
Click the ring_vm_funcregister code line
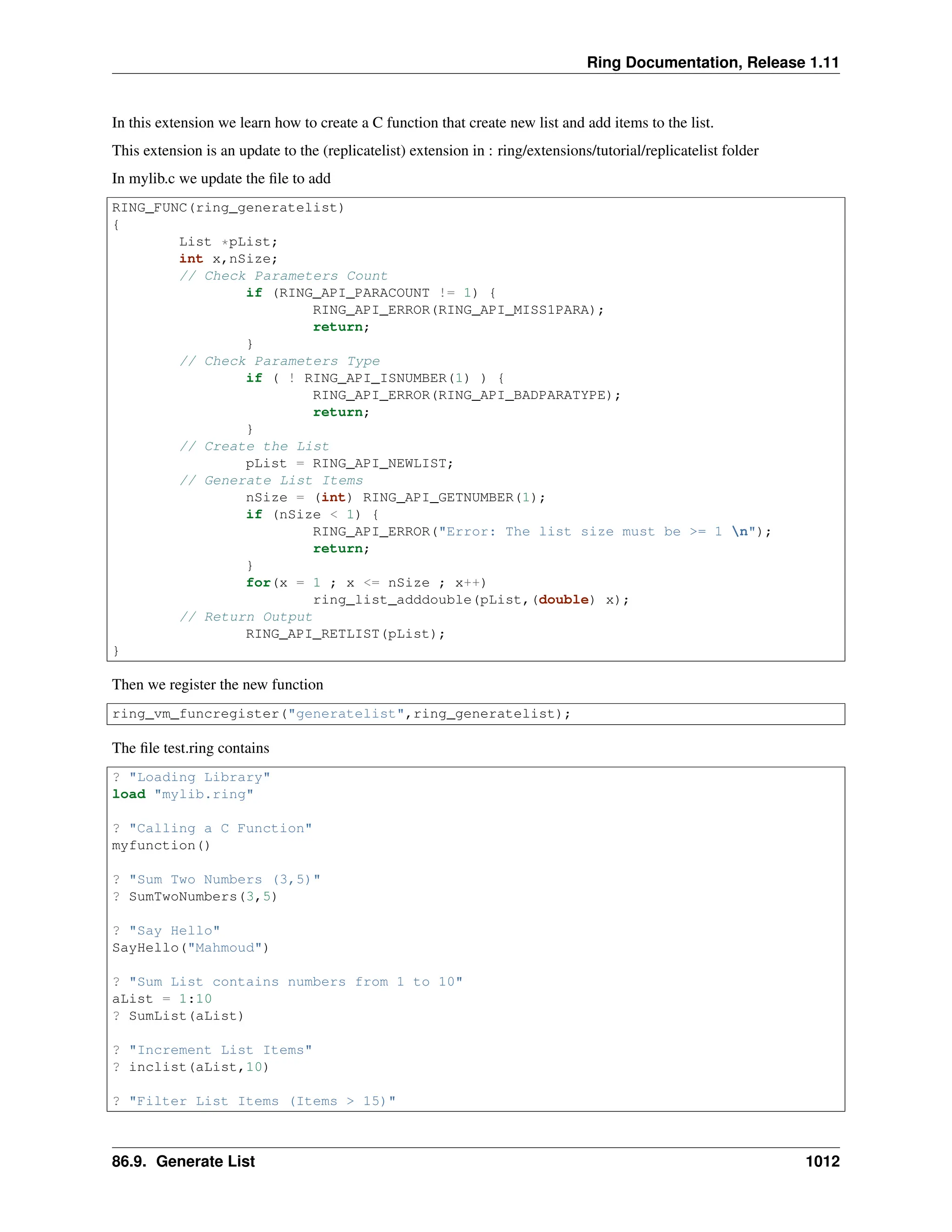(341, 714)
